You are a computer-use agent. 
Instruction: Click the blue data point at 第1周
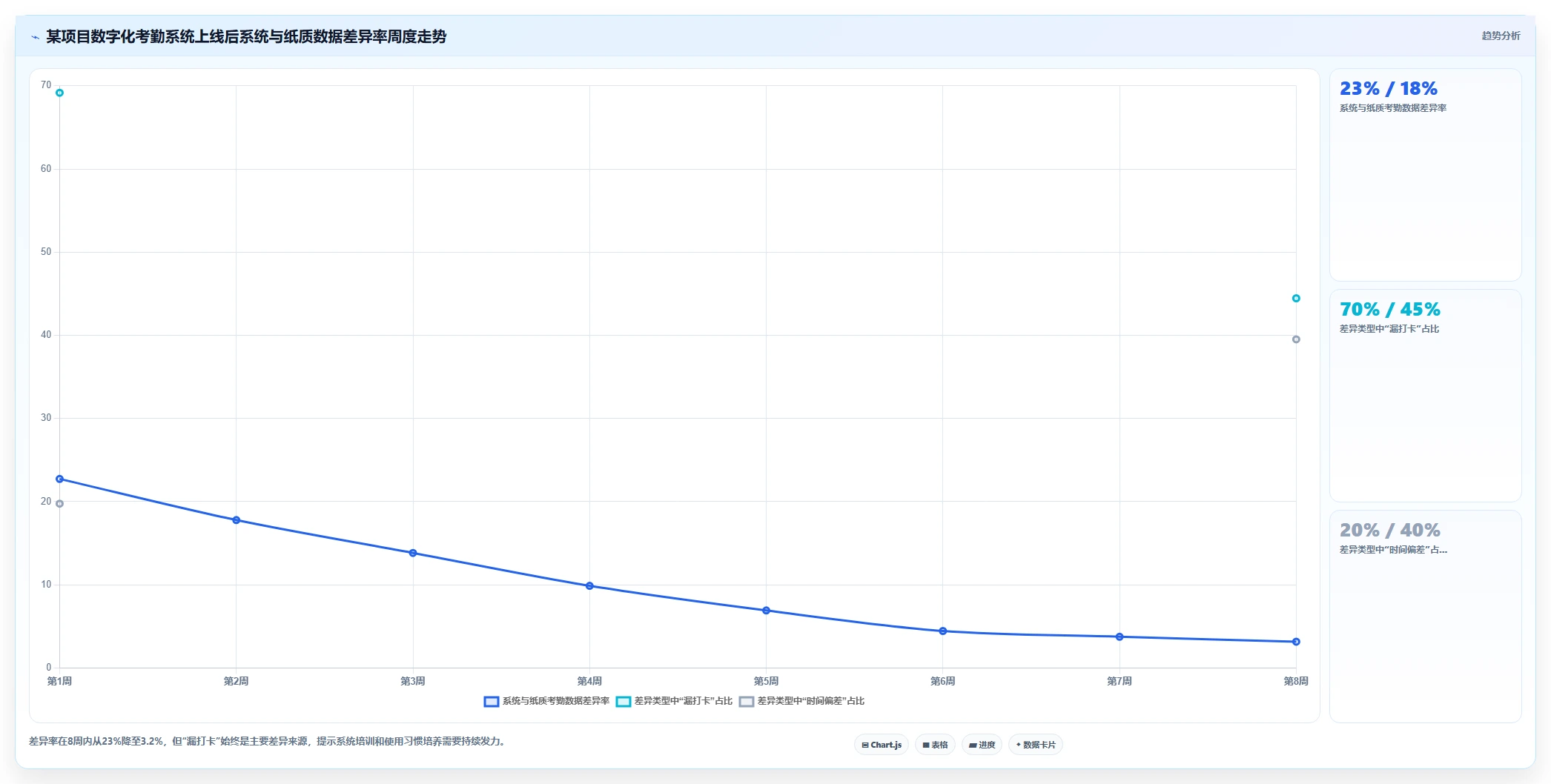59,479
